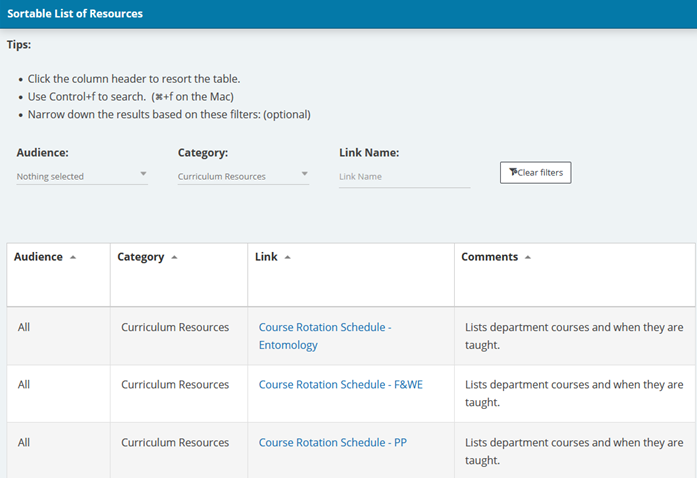The width and height of the screenshot is (699, 480).
Task: Click the sort arrow beside Audience column header
Action: pos(72,258)
